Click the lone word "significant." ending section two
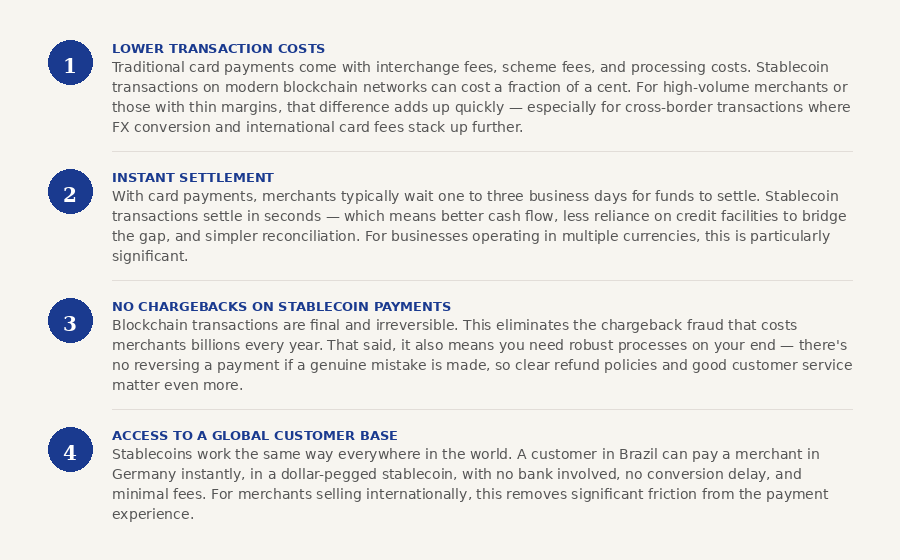 coord(149,256)
